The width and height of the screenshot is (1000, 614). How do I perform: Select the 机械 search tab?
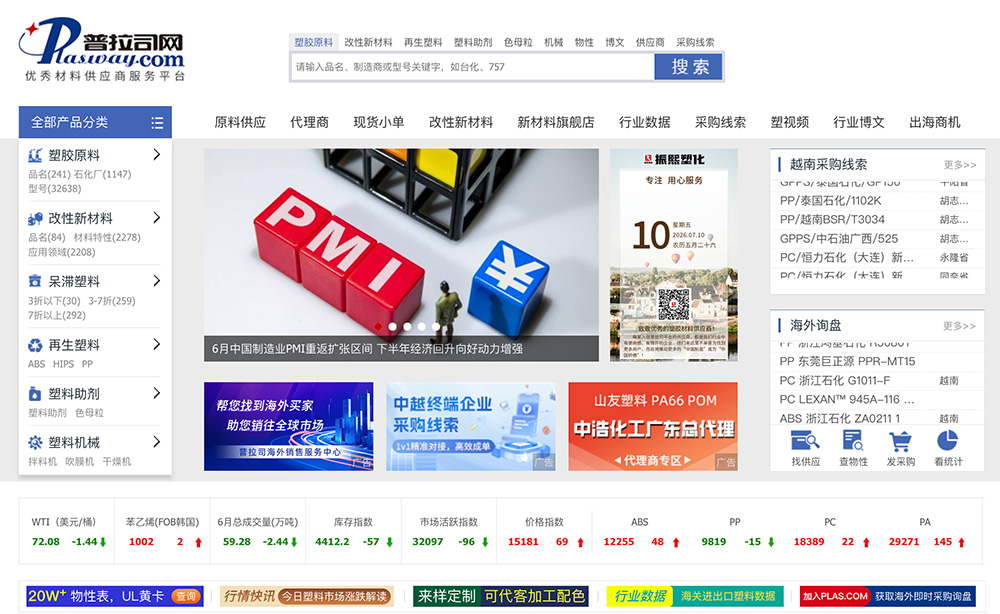(554, 42)
